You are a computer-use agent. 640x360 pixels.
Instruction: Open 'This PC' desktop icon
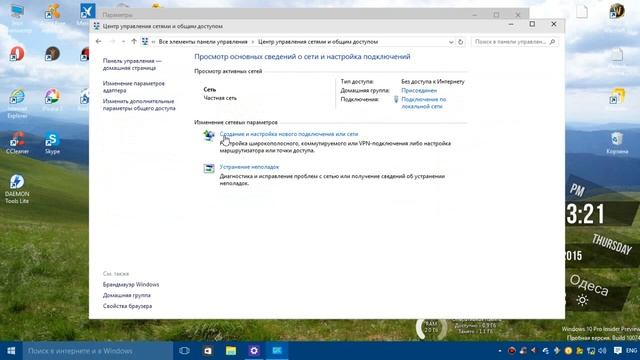point(17,18)
